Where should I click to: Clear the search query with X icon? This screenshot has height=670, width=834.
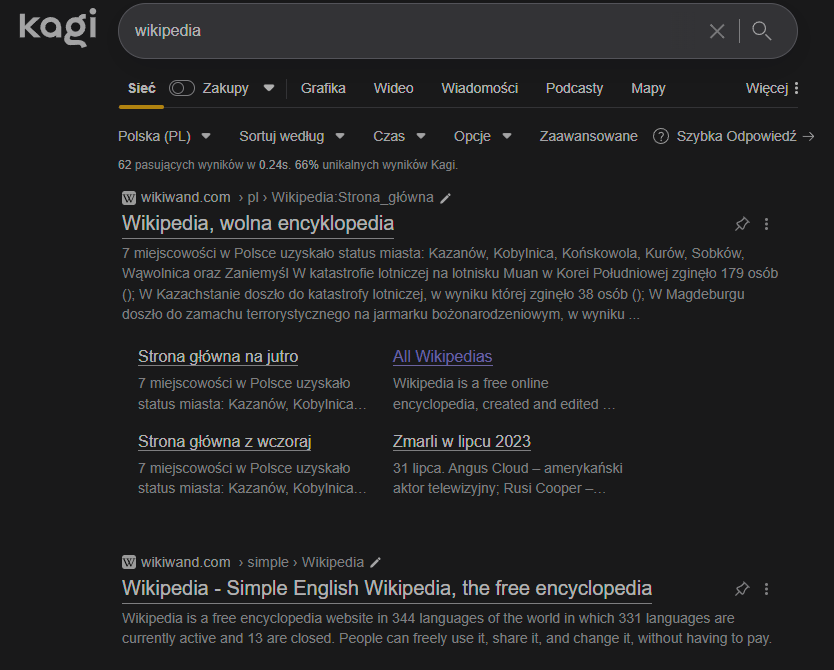[717, 31]
